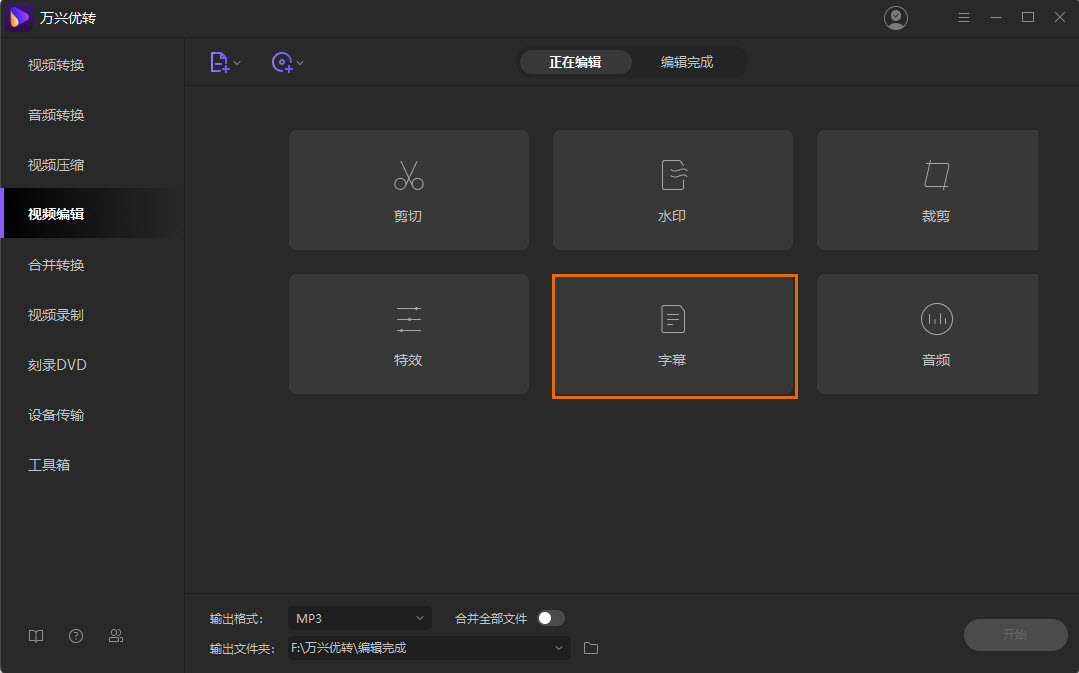Click the 开始 start button
The width and height of the screenshot is (1079, 673).
click(1015, 634)
